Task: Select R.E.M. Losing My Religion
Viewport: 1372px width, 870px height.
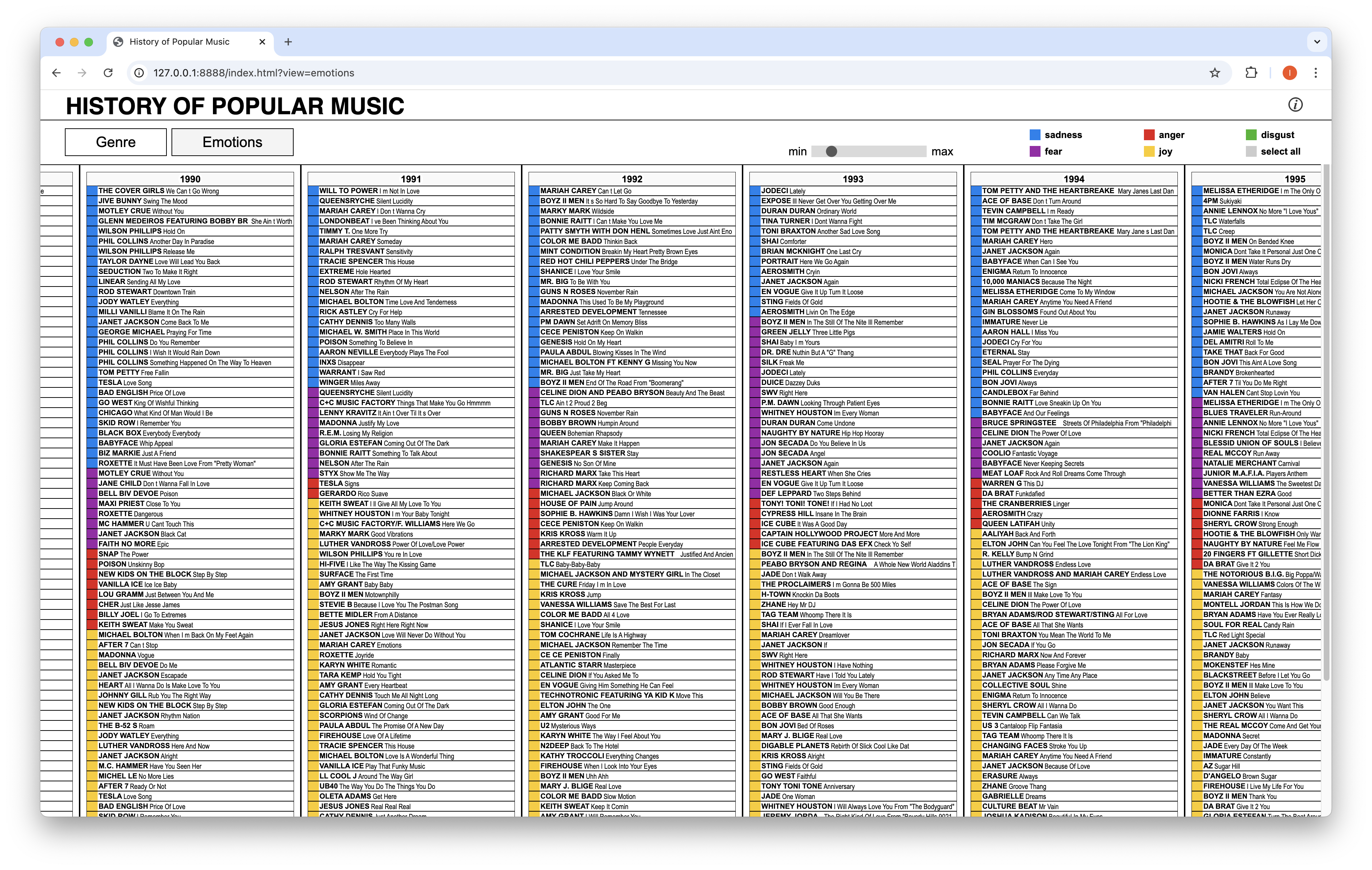Action: click(x=411, y=433)
